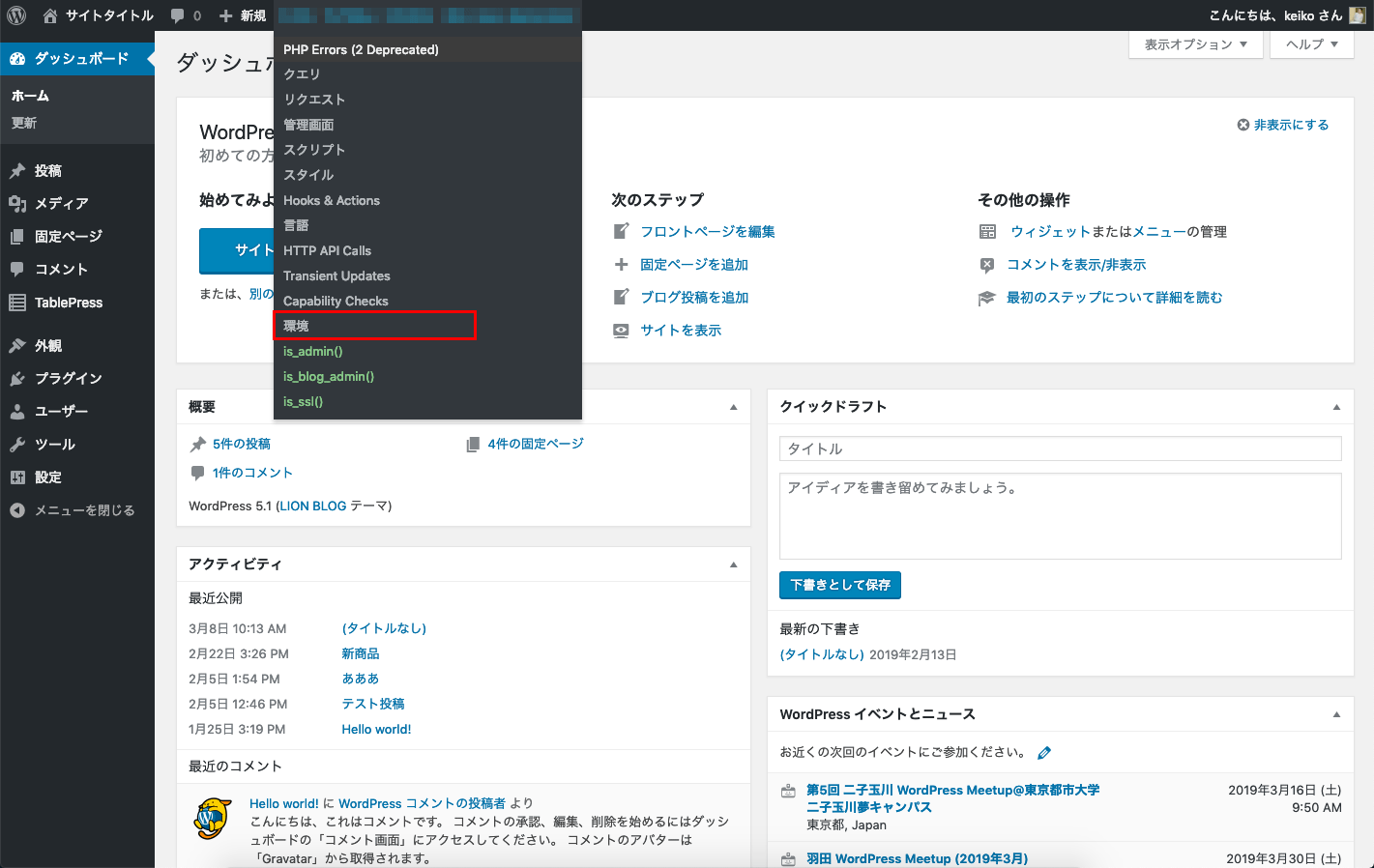
Task: Click pin icon beside 5件の投稿
Action: click(x=198, y=445)
